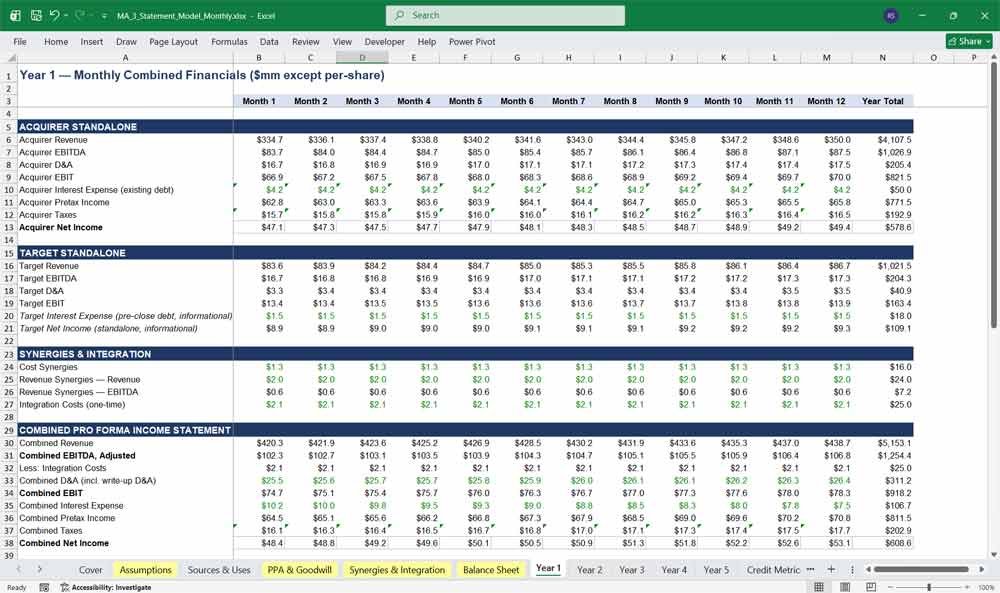Switch to the Home ribbon tab

[56, 41]
